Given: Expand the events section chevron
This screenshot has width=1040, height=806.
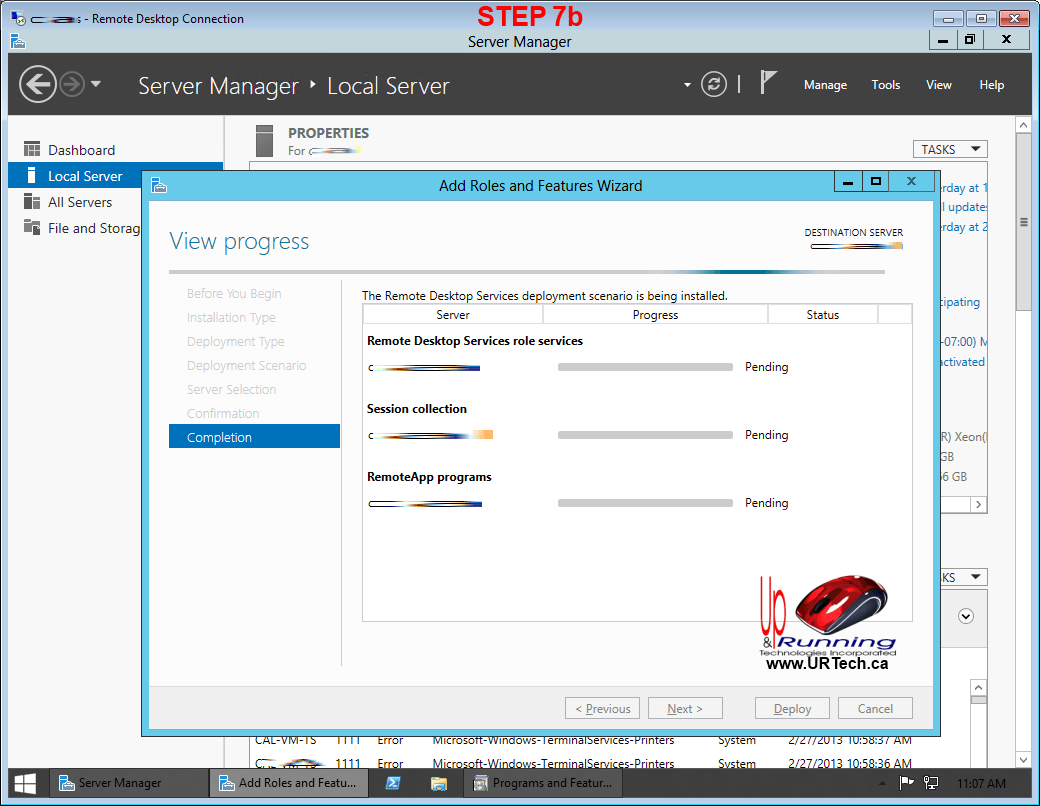Looking at the screenshot, I should [965, 616].
